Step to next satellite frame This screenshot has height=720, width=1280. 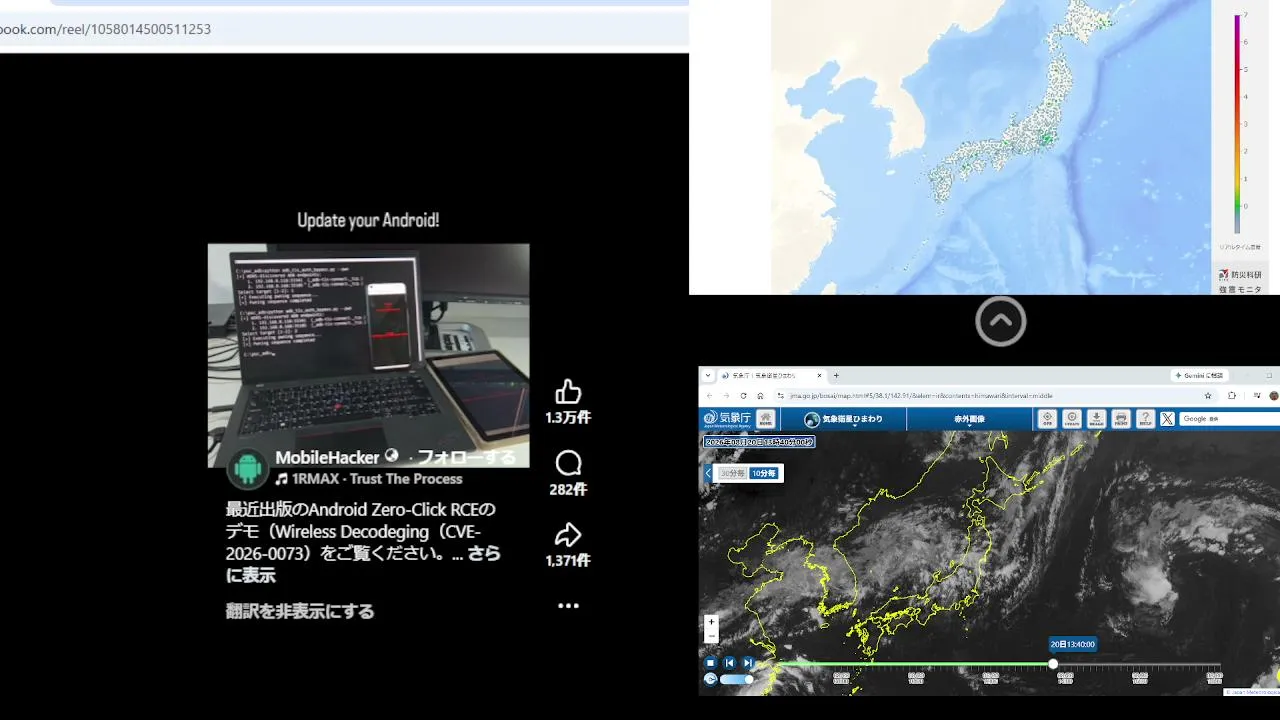(x=748, y=663)
